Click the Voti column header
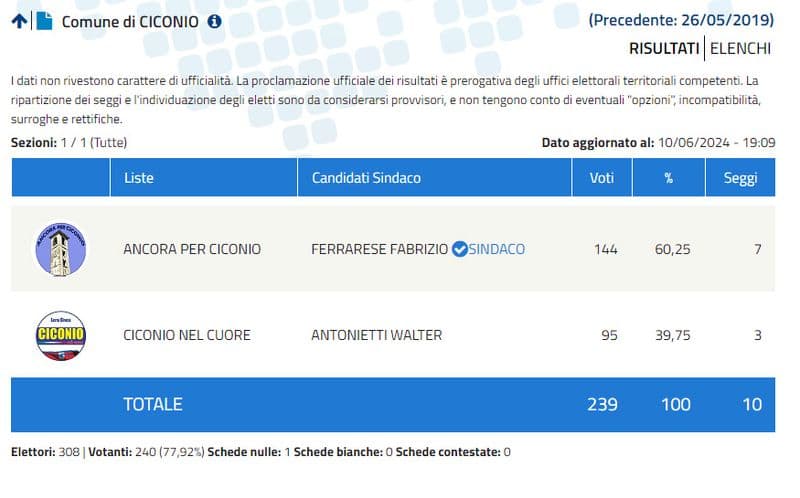Image resolution: width=800 pixels, height=498 pixels. click(602, 178)
